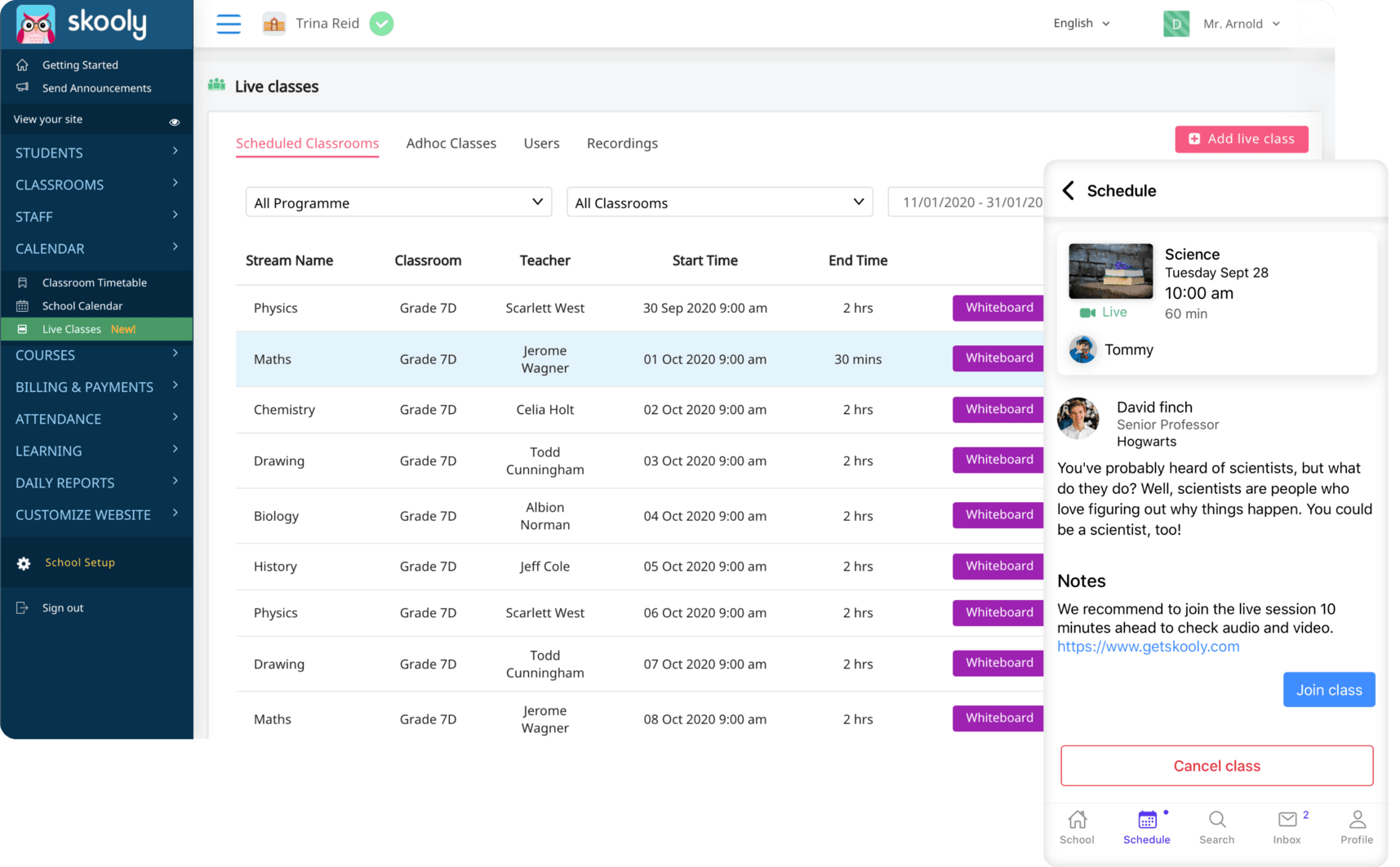The width and height of the screenshot is (1400, 867).
Task: Open the All Programme dropdown
Action: pyautogui.click(x=398, y=202)
